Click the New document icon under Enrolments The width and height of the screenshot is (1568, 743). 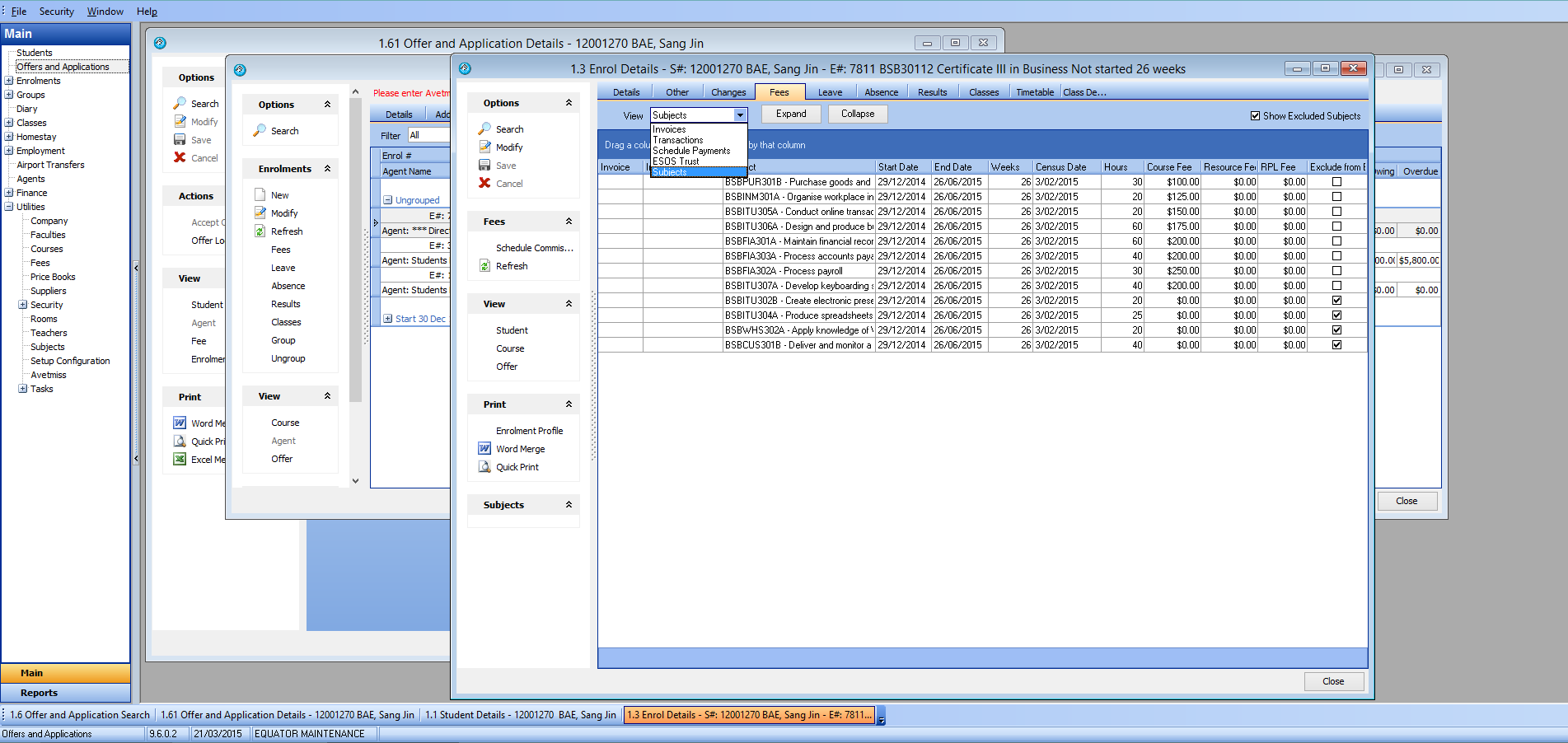click(260, 195)
